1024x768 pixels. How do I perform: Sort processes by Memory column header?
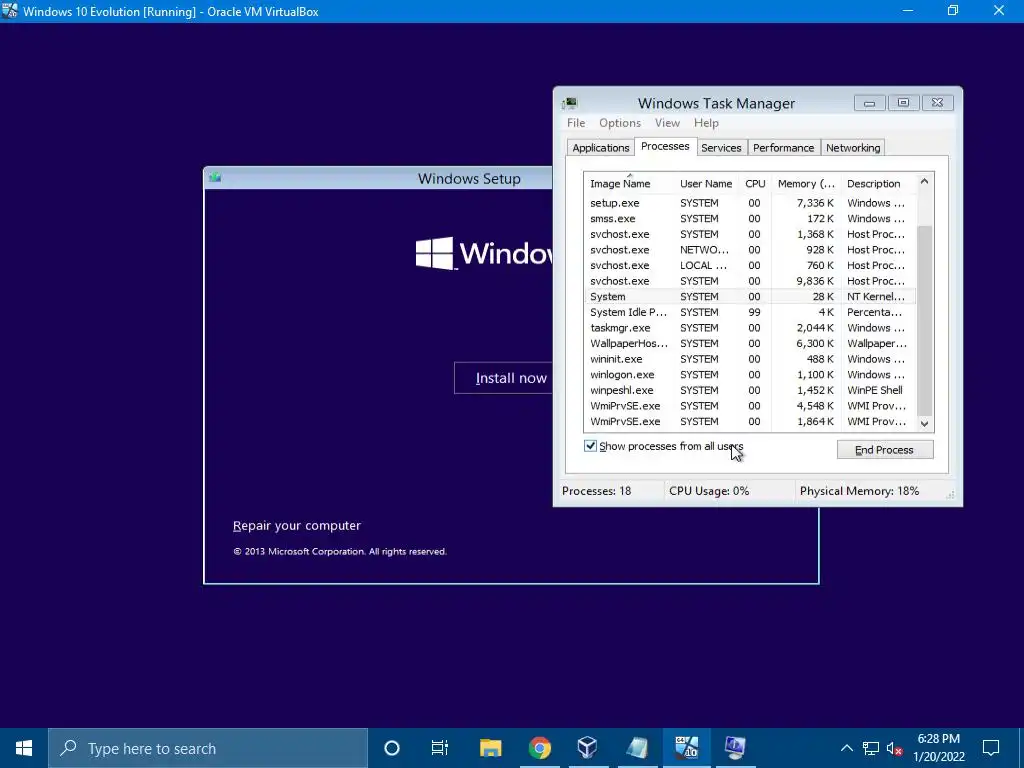[x=806, y=184]
